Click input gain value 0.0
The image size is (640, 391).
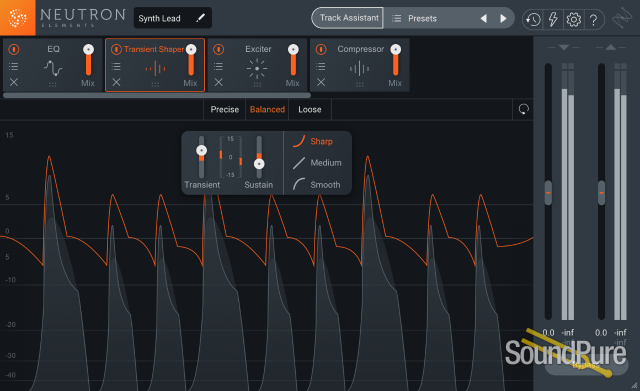[549, 333]
